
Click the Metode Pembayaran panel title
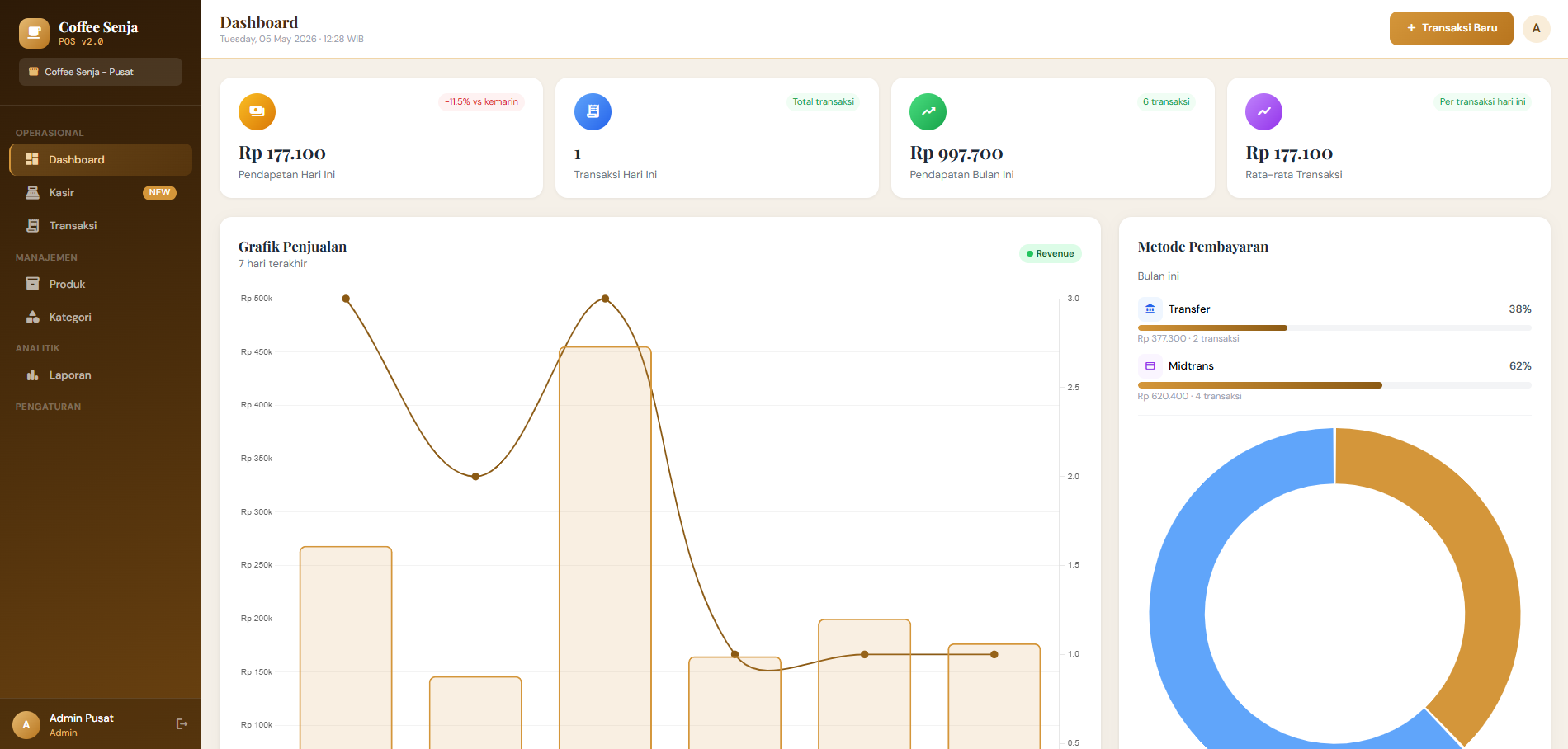(x=1202, y=247)
